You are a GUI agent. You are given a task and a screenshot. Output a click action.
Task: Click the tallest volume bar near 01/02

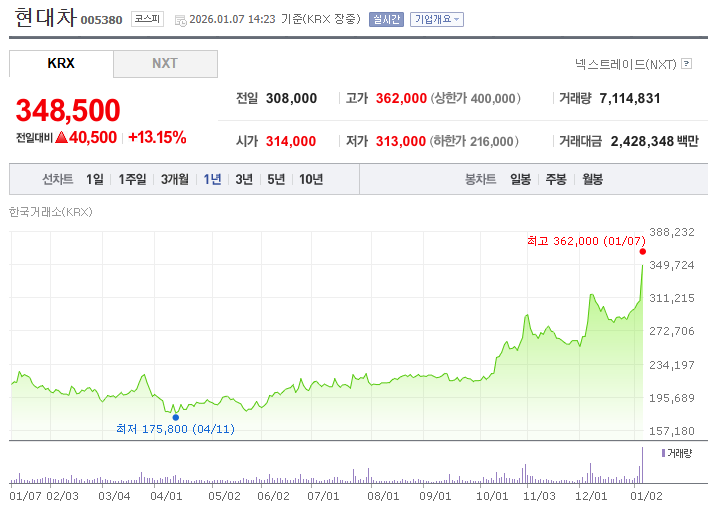[x=643, y=465]
